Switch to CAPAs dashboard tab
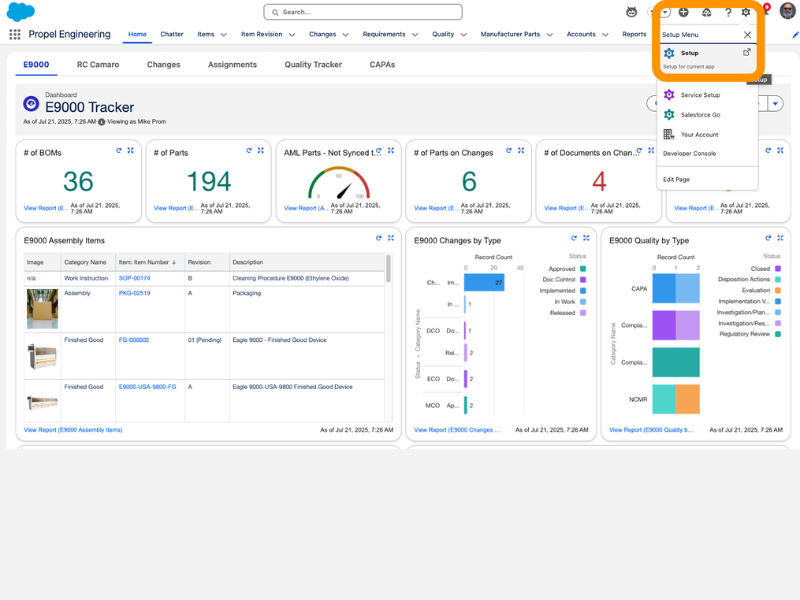The image size is (800, 600). (382, 65)
